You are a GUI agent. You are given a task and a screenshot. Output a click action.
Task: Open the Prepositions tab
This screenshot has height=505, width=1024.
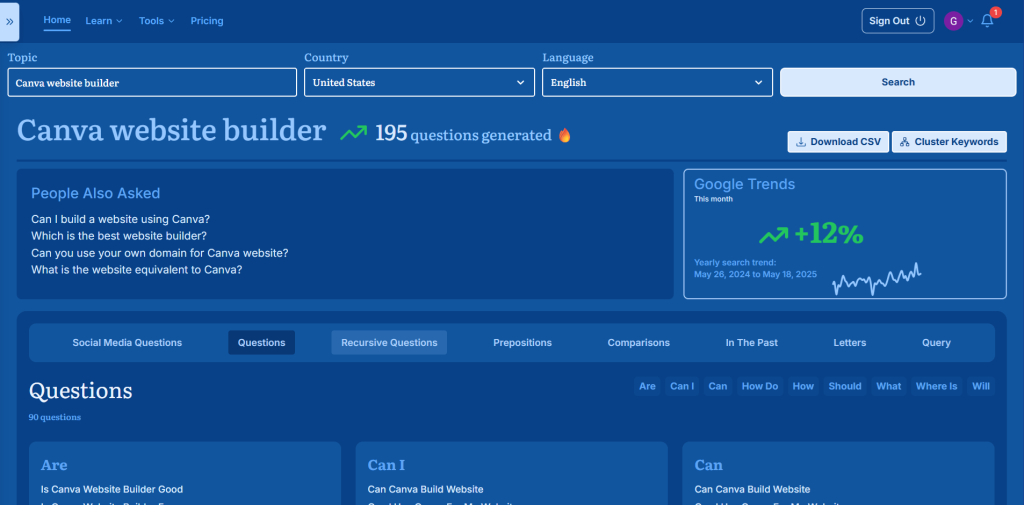tap(522, 342)
